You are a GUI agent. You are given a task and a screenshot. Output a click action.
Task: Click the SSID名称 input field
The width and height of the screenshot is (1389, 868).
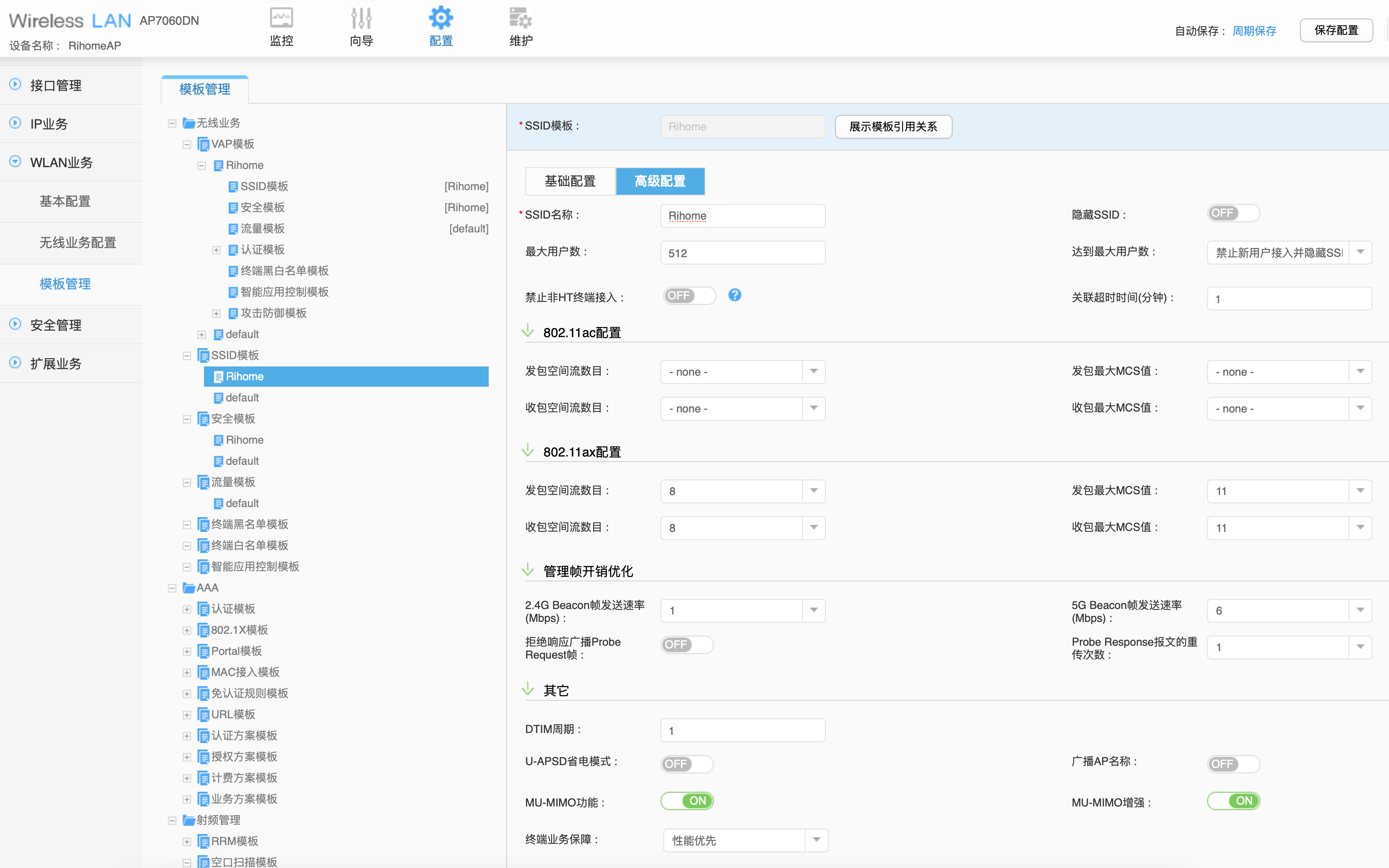click(743, 216)
